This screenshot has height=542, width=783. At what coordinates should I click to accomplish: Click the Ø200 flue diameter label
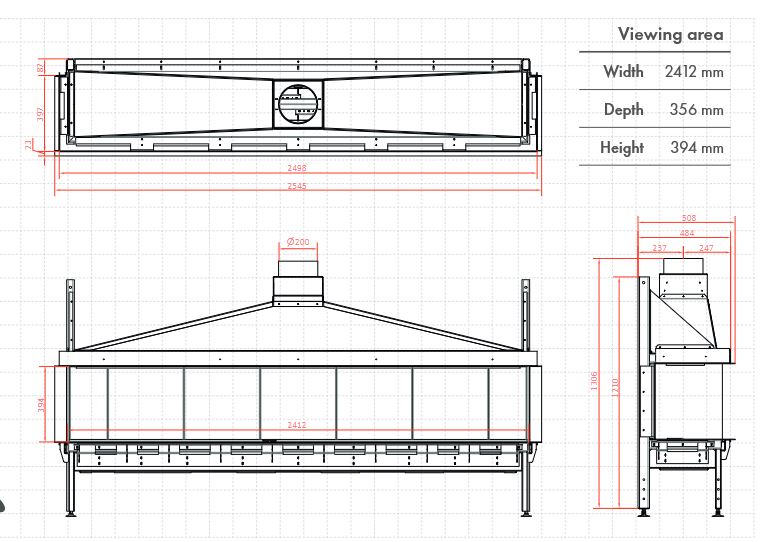(298, 242)
